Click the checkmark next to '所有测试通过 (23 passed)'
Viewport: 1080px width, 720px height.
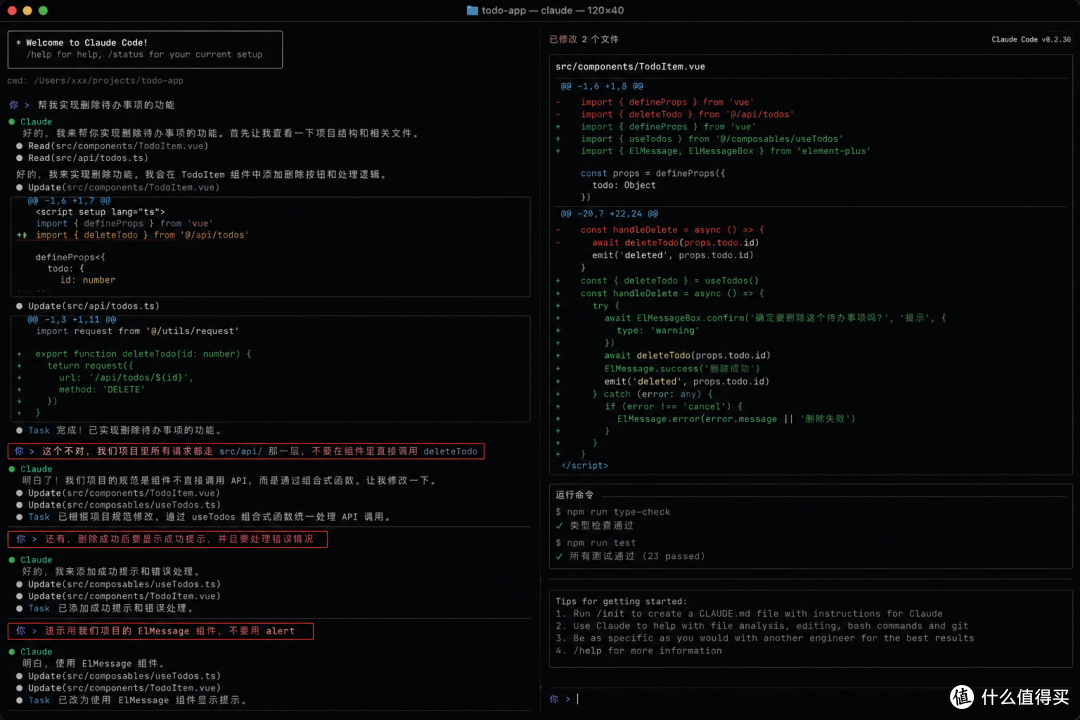pos(559,556)
